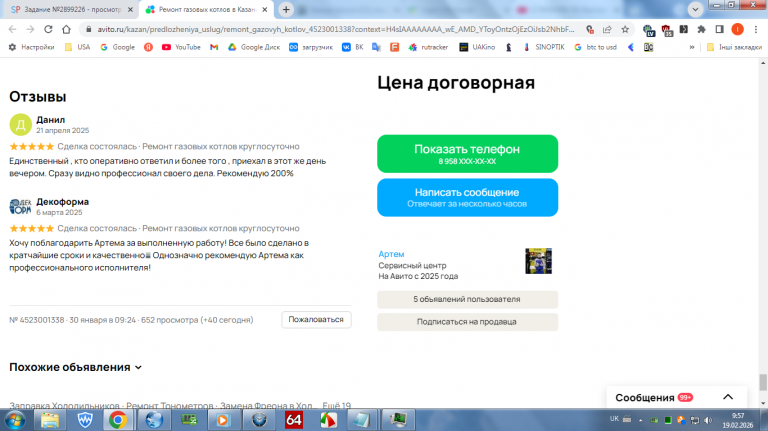Image resolution: width=768 pixels, height=431 pixels.
Task: Open reviewer Декоформа logo avatar
Action: tap(21, 206)
